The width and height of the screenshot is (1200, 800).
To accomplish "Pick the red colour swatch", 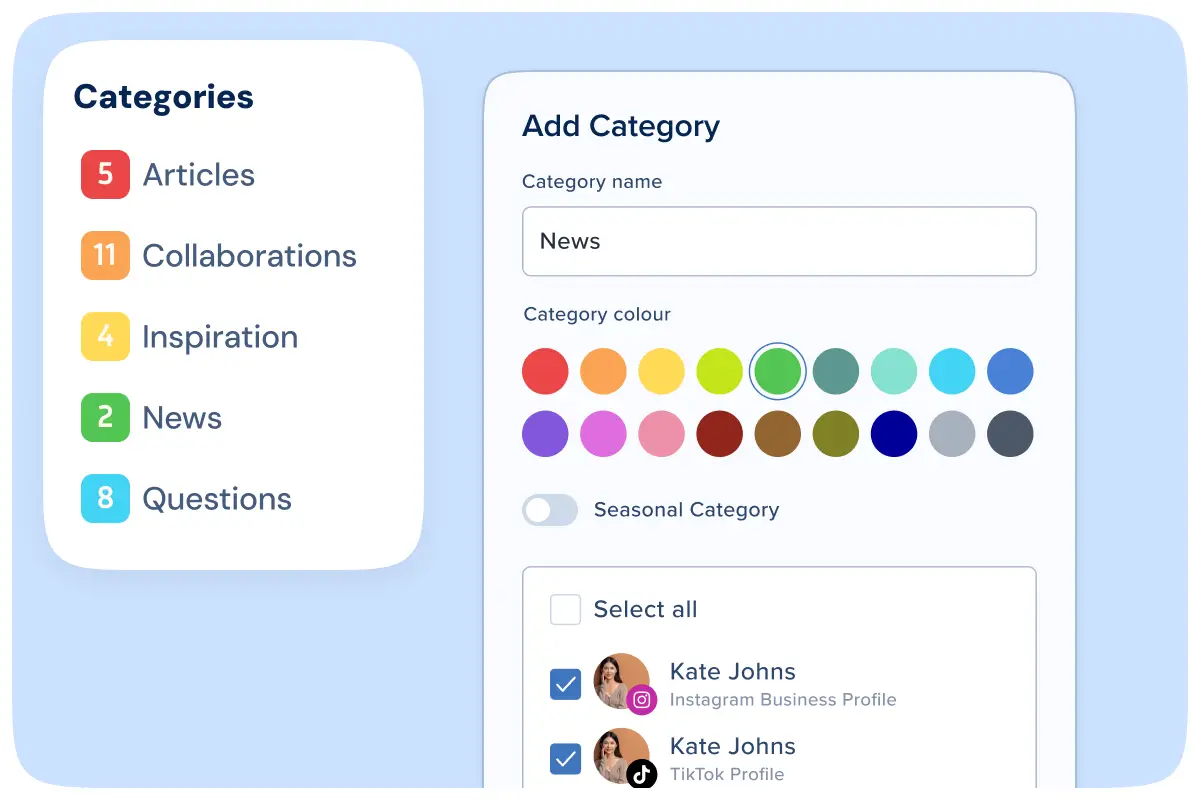I will (x=545, y=372).
